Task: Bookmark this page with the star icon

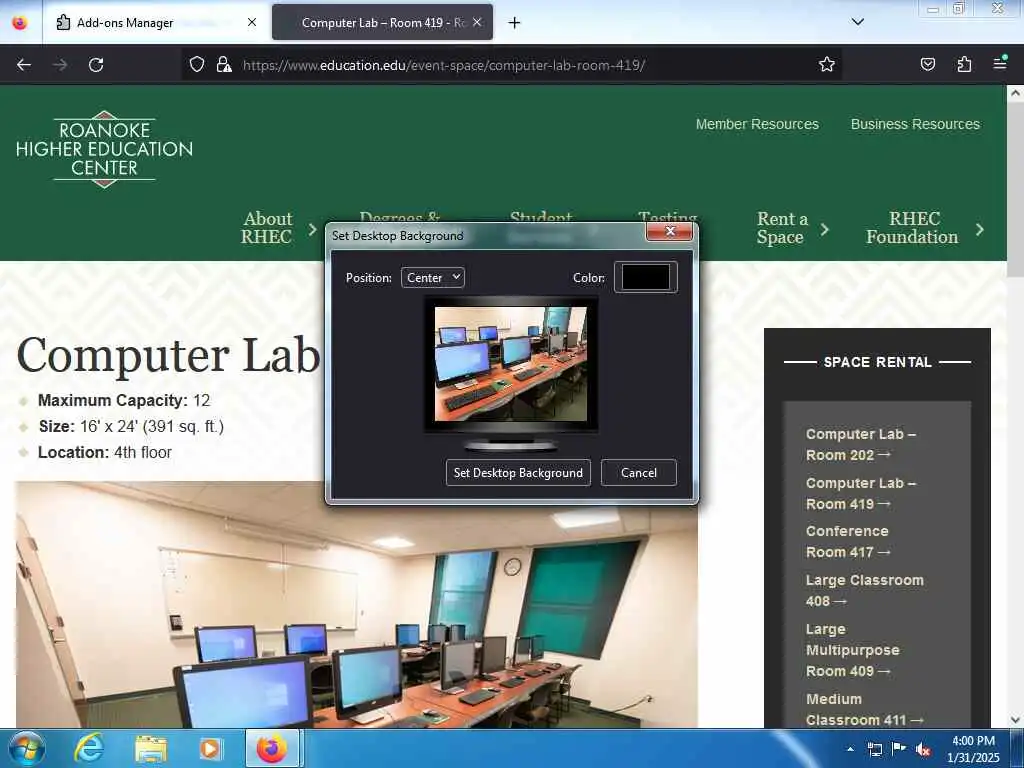Action: 827,64
